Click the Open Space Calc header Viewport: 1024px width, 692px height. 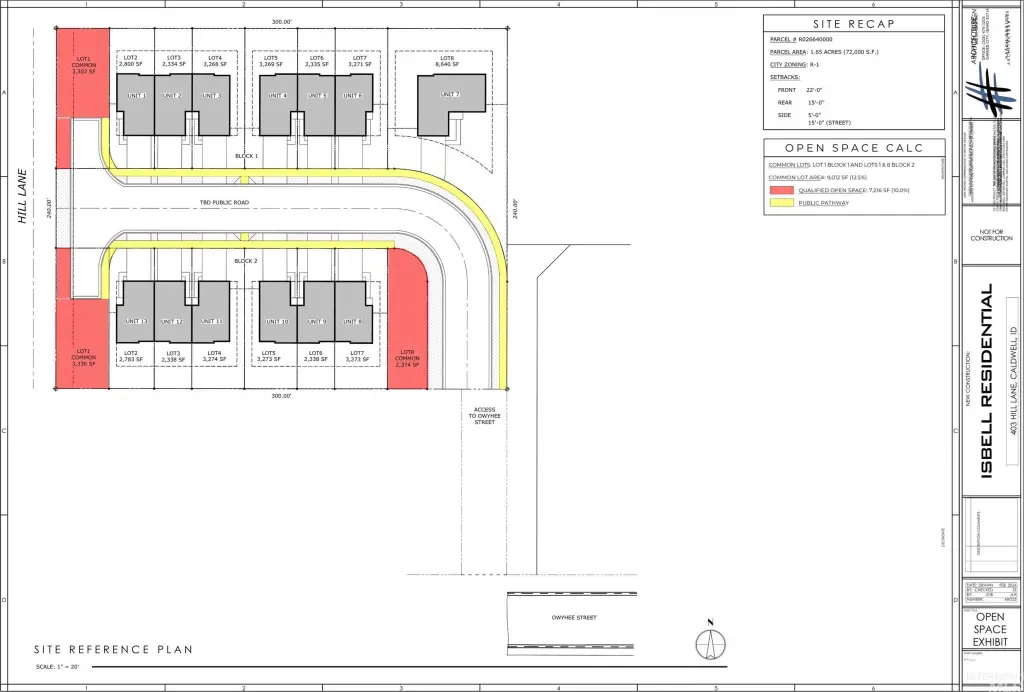(853, 148)
